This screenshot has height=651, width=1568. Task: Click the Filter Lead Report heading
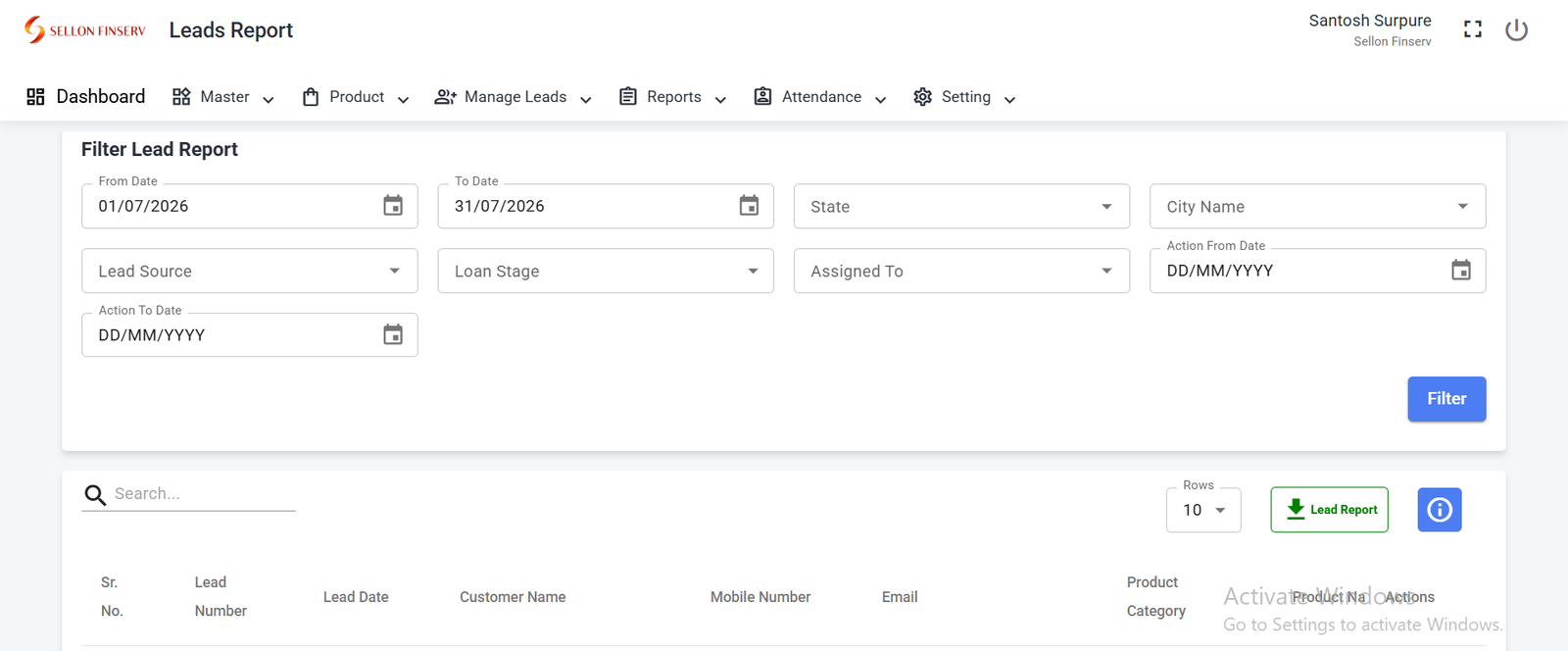(160, 149)
